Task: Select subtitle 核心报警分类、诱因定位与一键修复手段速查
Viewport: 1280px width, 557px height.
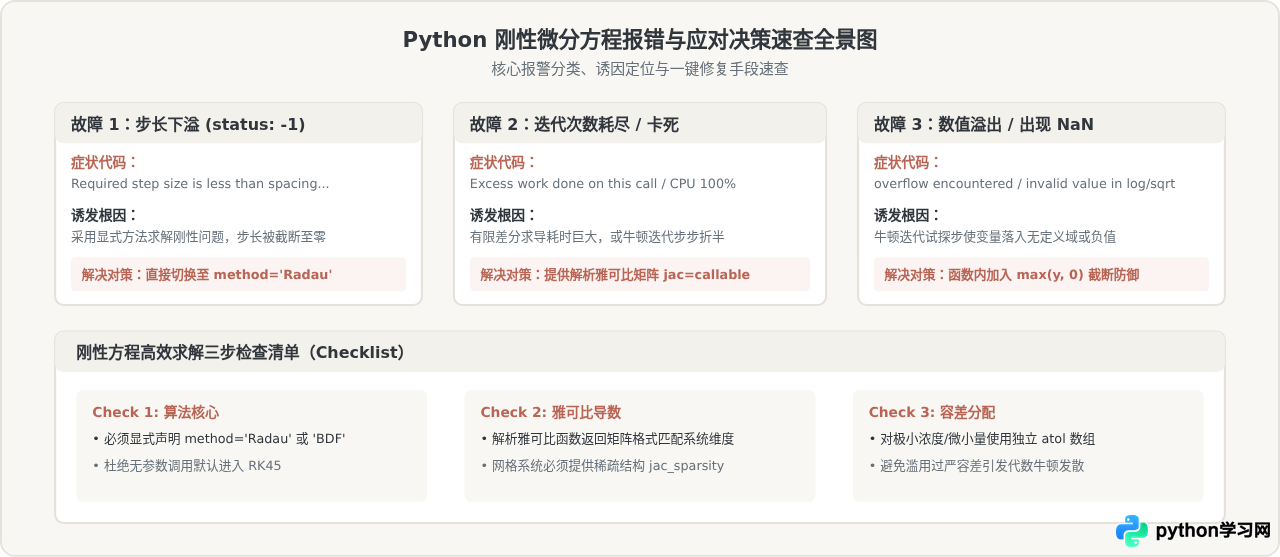Action: click(x=640, y=69)
